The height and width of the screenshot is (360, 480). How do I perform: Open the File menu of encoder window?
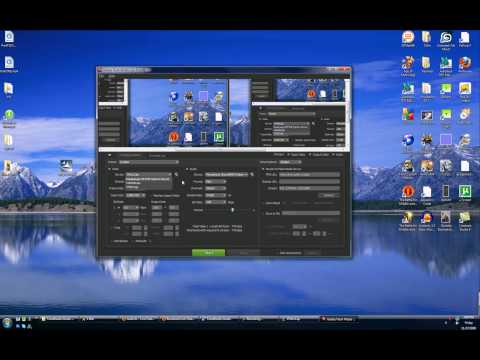click(102, 76)
